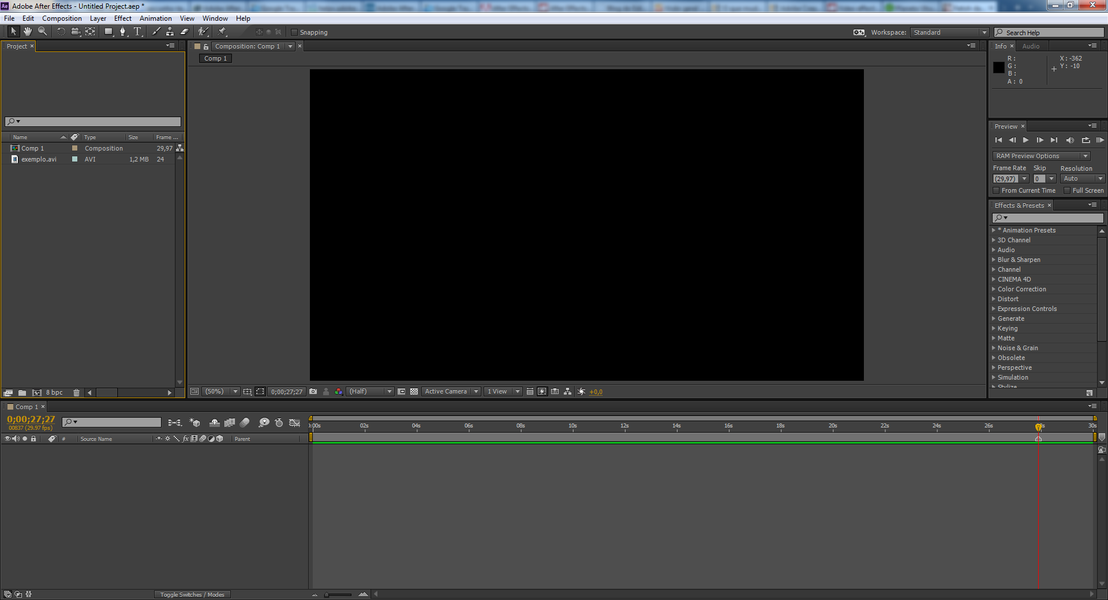The width and height of the screenshot is (1108, 600).
Task: Select the Pen tool
Action: tap(123, 32)
